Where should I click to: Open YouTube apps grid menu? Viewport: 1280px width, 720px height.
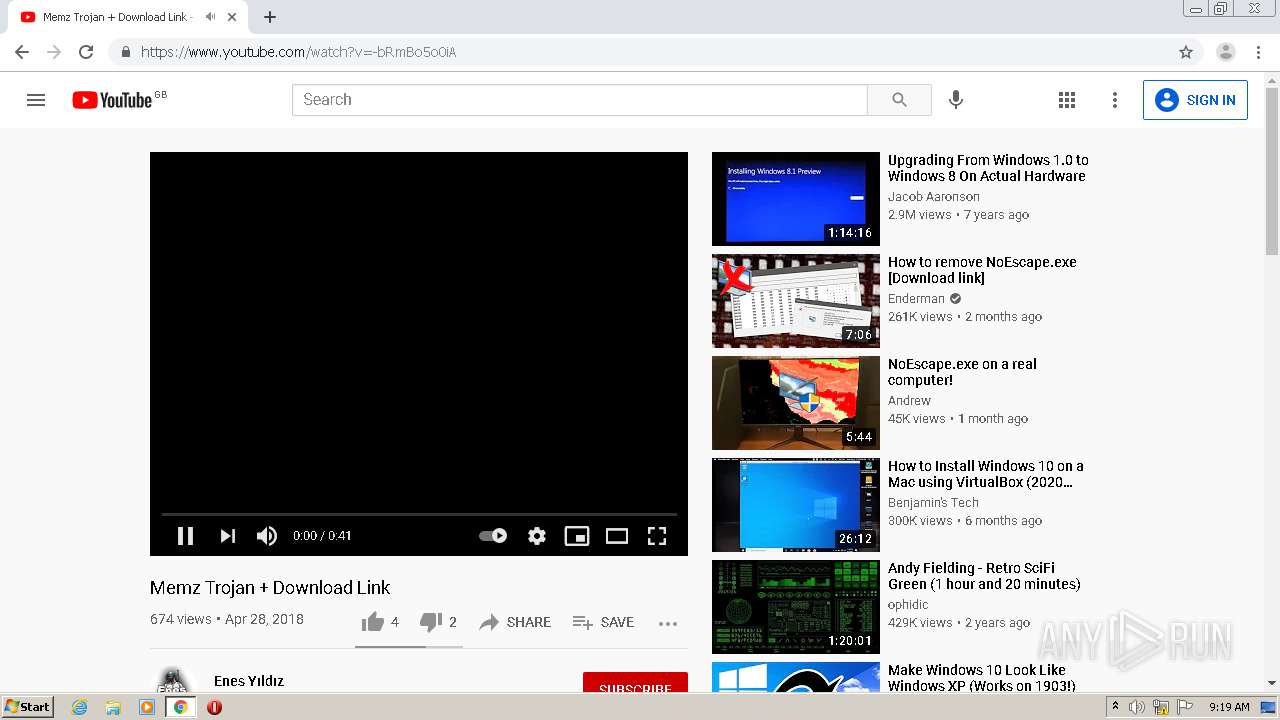pos(1067,100)
